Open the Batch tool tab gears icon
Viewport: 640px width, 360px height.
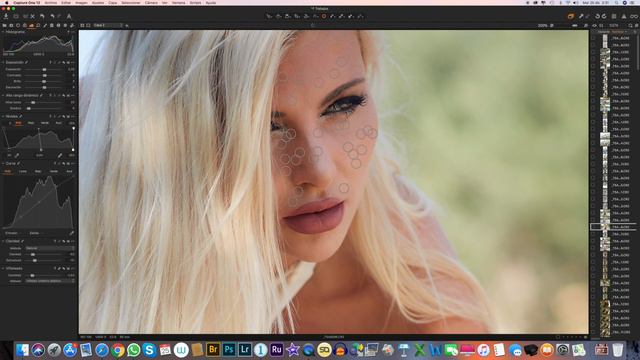point(72,25)
